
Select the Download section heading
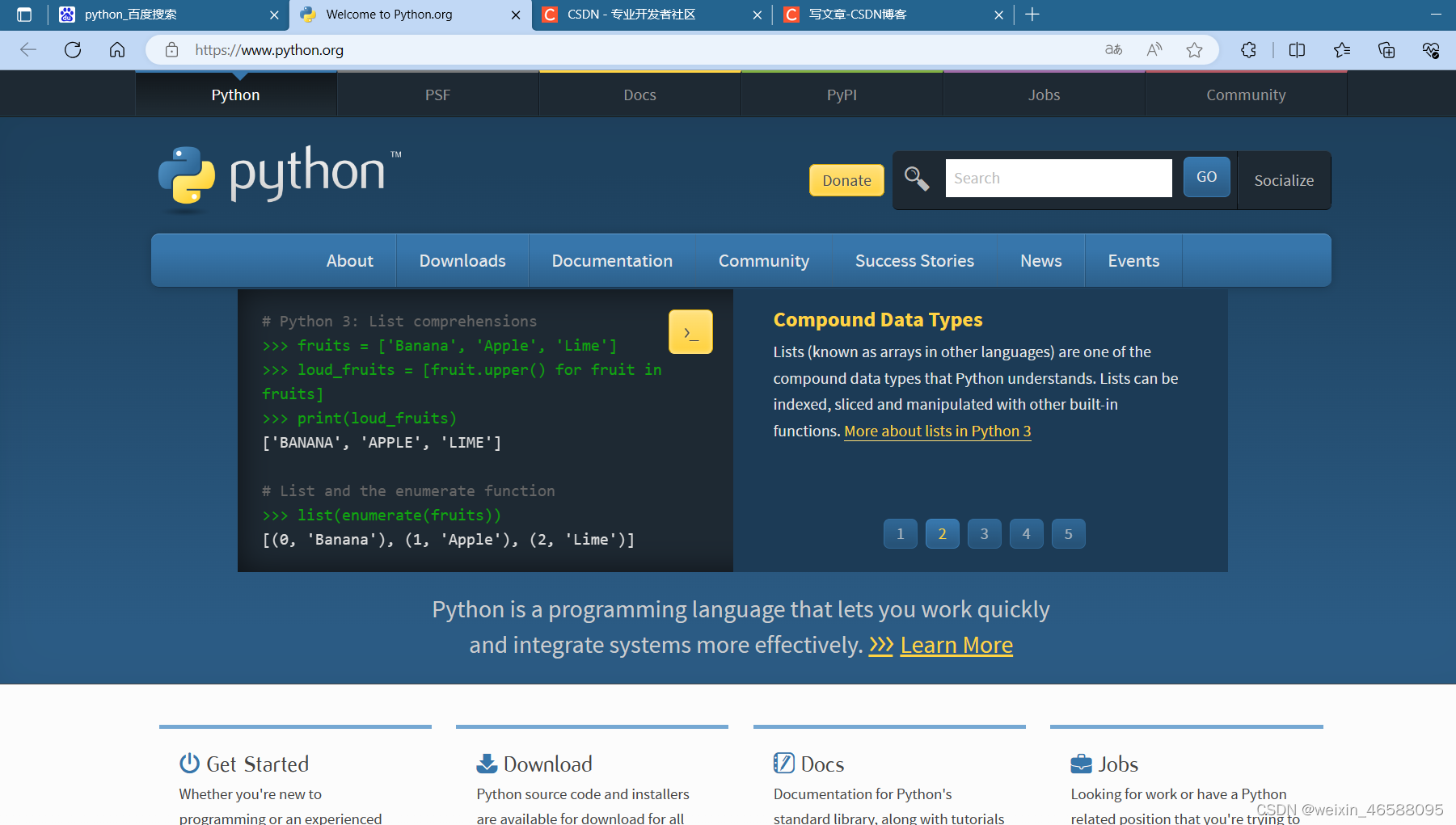coord(548,764)
